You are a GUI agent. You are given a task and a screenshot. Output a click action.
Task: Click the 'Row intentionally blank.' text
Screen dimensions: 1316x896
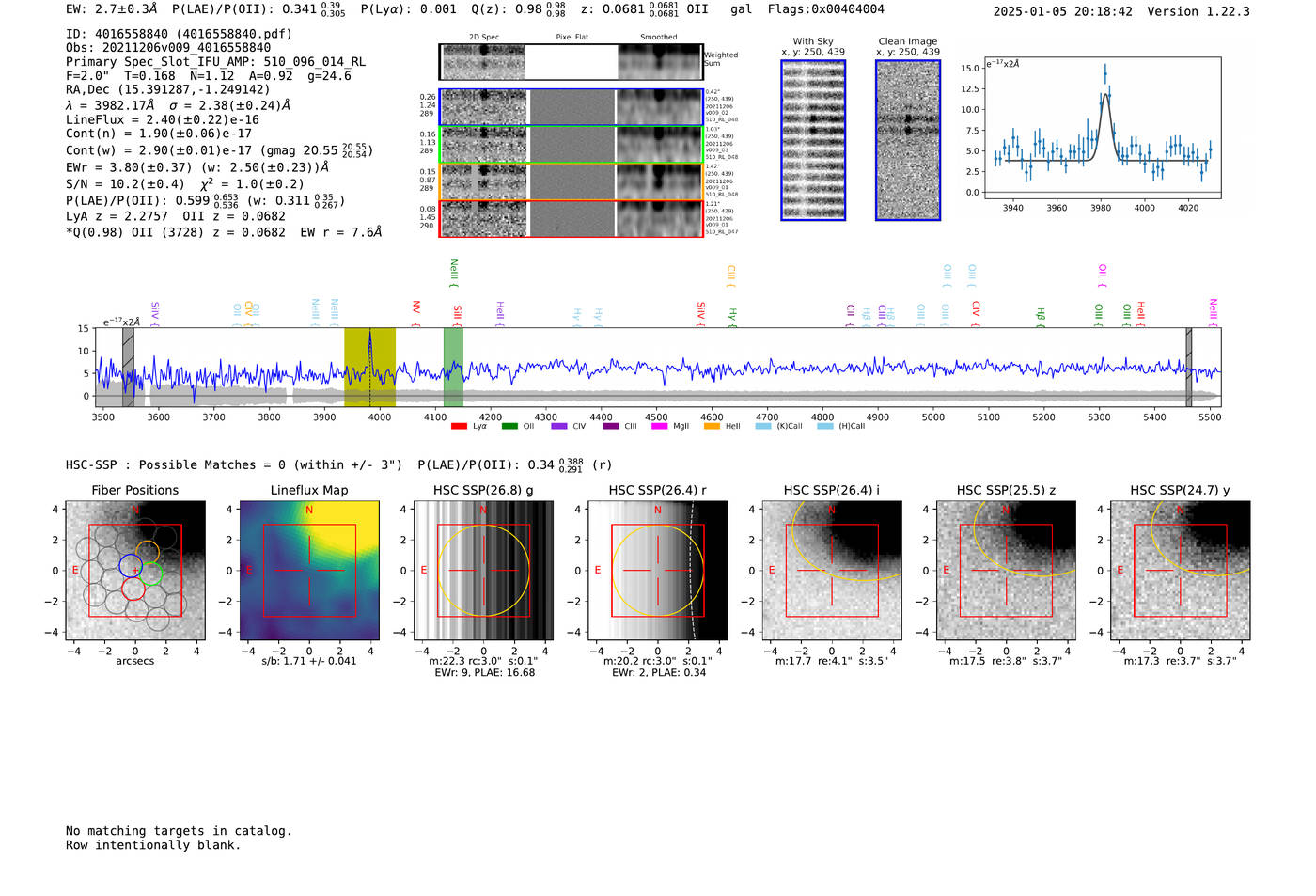153,845
